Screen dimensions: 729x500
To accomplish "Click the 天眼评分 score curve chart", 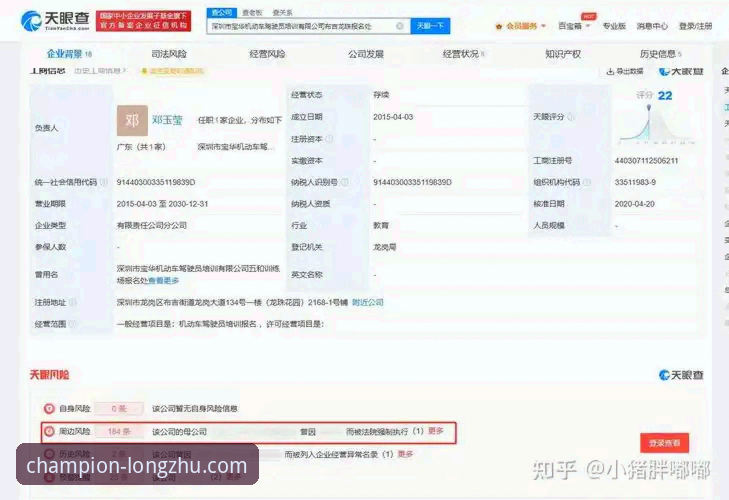I will pos(656,124).
